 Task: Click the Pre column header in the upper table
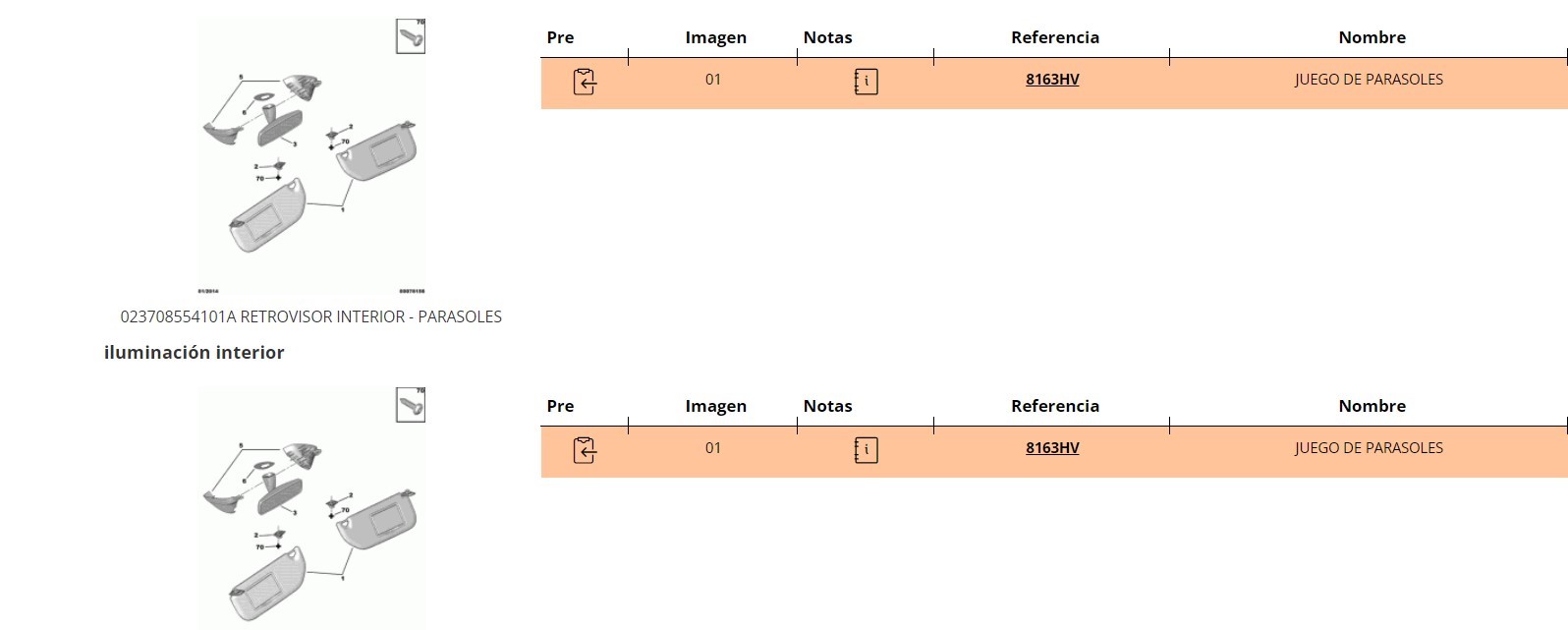(560, 37)
